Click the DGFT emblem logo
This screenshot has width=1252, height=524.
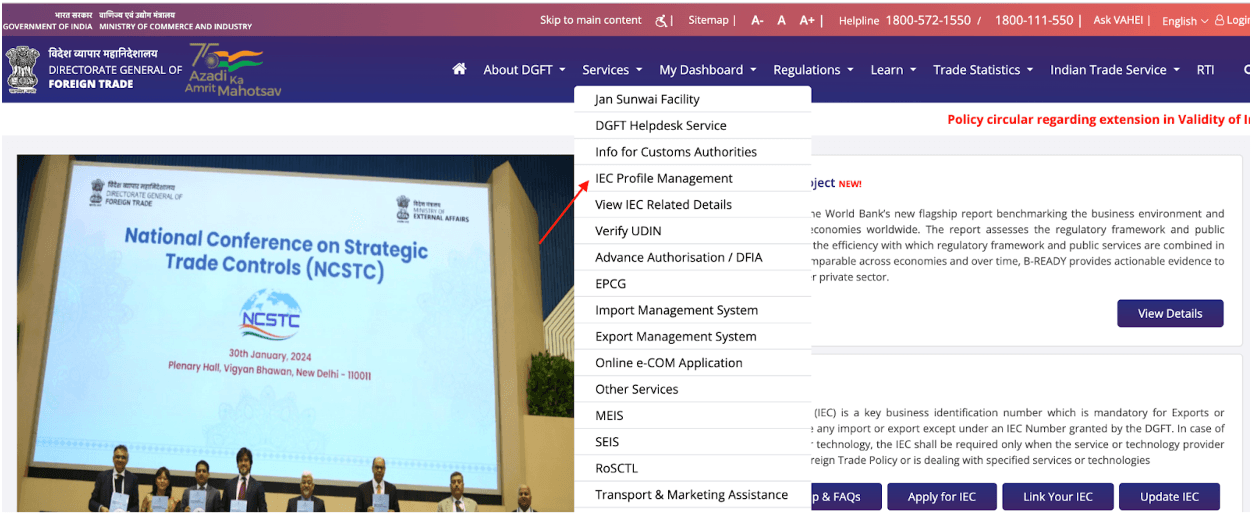click(22, 69)
